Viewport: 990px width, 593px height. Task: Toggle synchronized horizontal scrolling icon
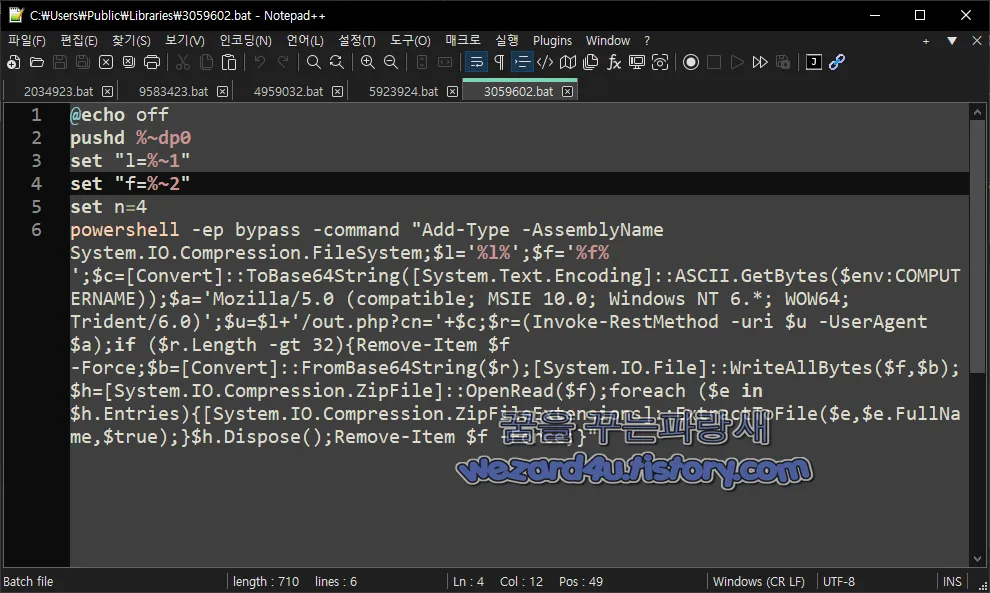[445, 62]
